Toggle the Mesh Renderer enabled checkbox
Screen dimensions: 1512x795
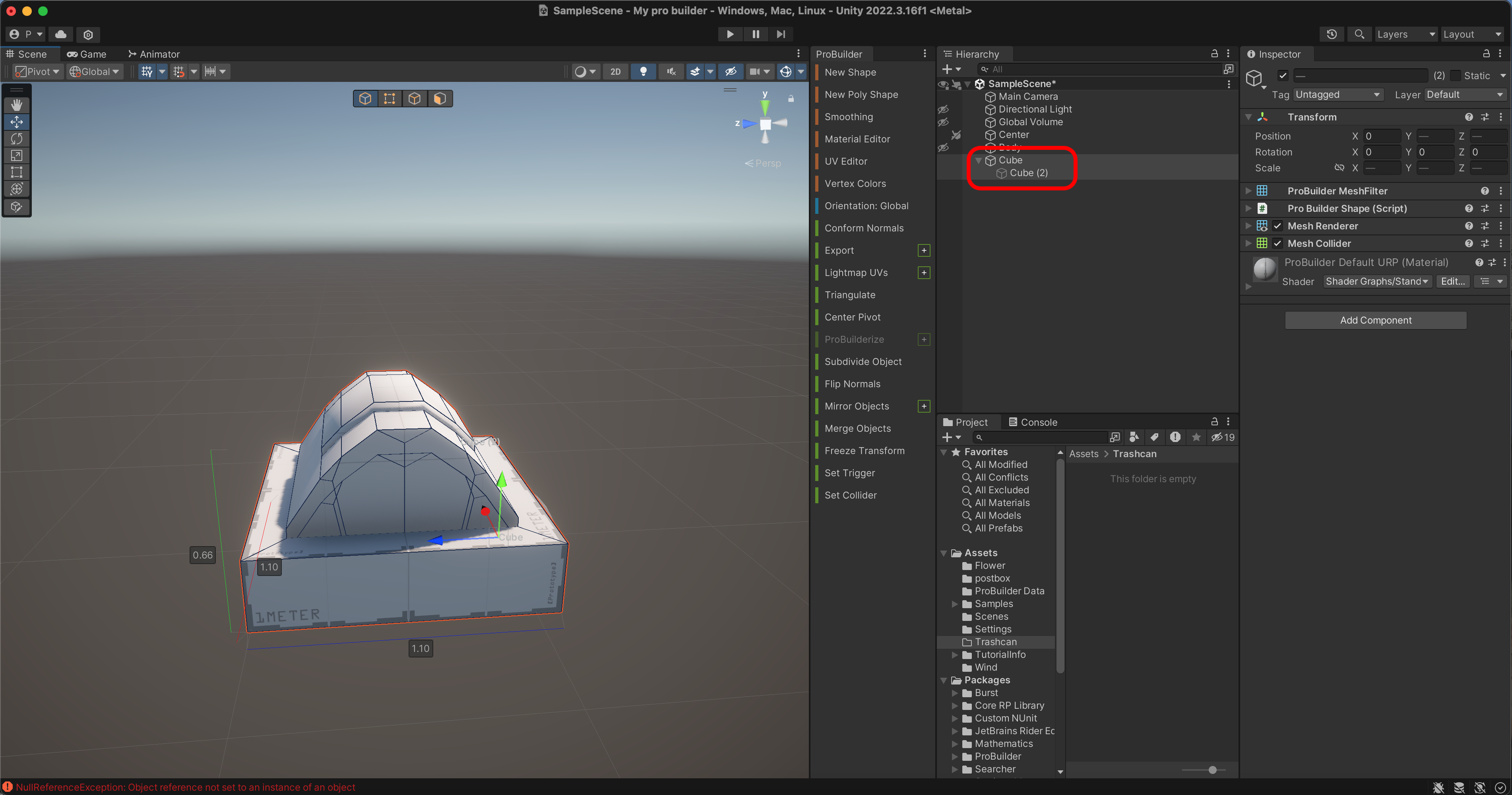click(x=1277, y=226)
